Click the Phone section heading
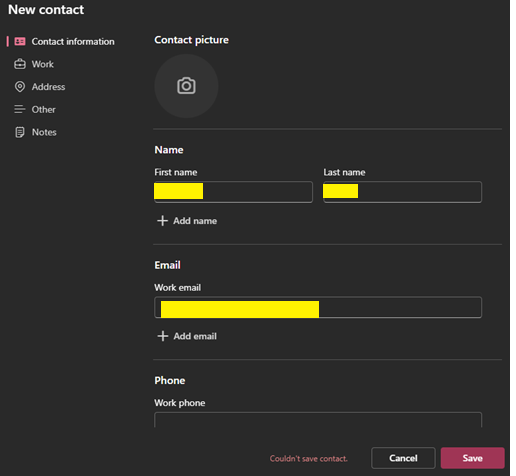 point(170,381)
